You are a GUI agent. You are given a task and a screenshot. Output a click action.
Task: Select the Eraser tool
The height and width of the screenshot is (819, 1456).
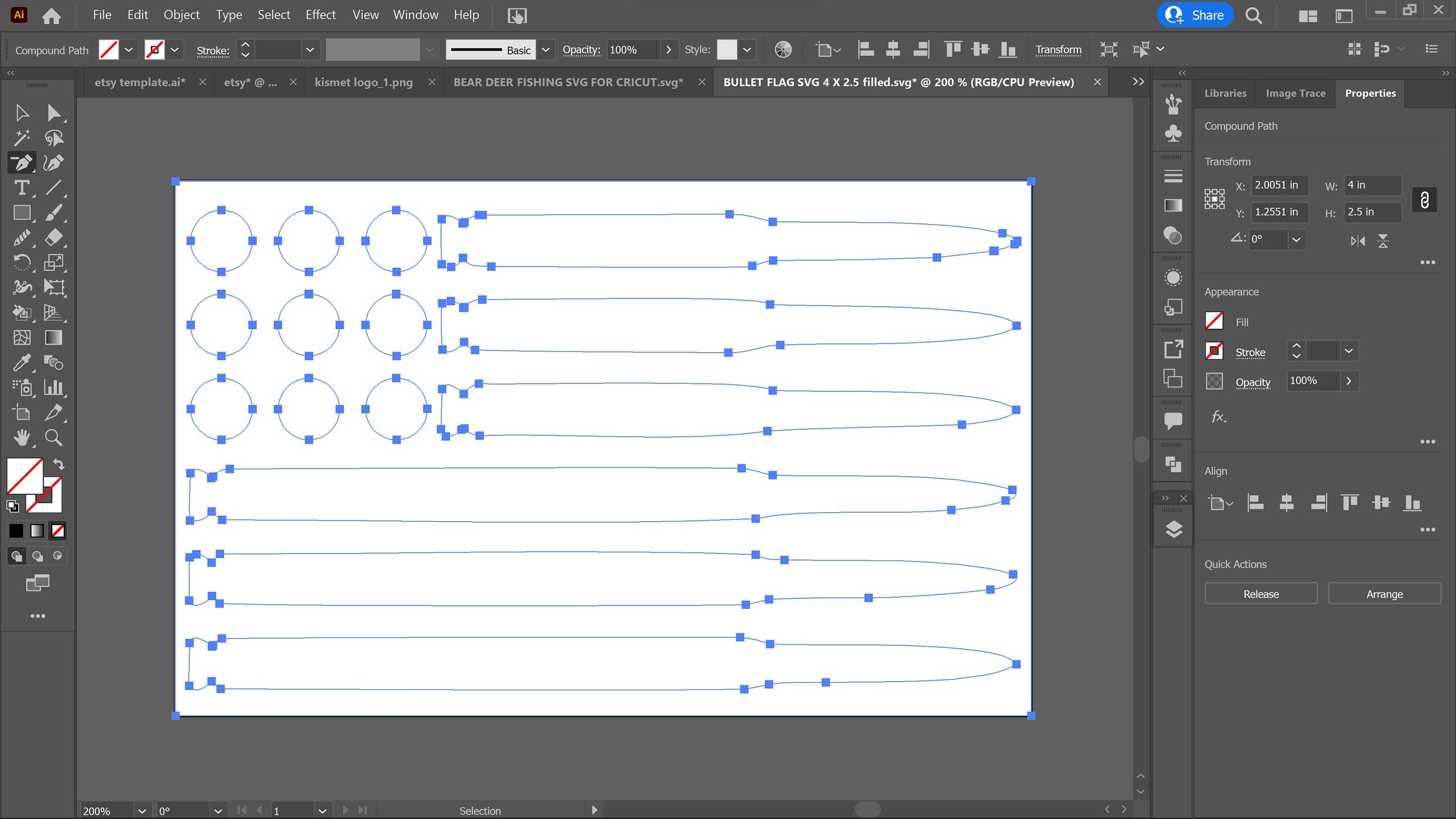[x=54, y=237]
